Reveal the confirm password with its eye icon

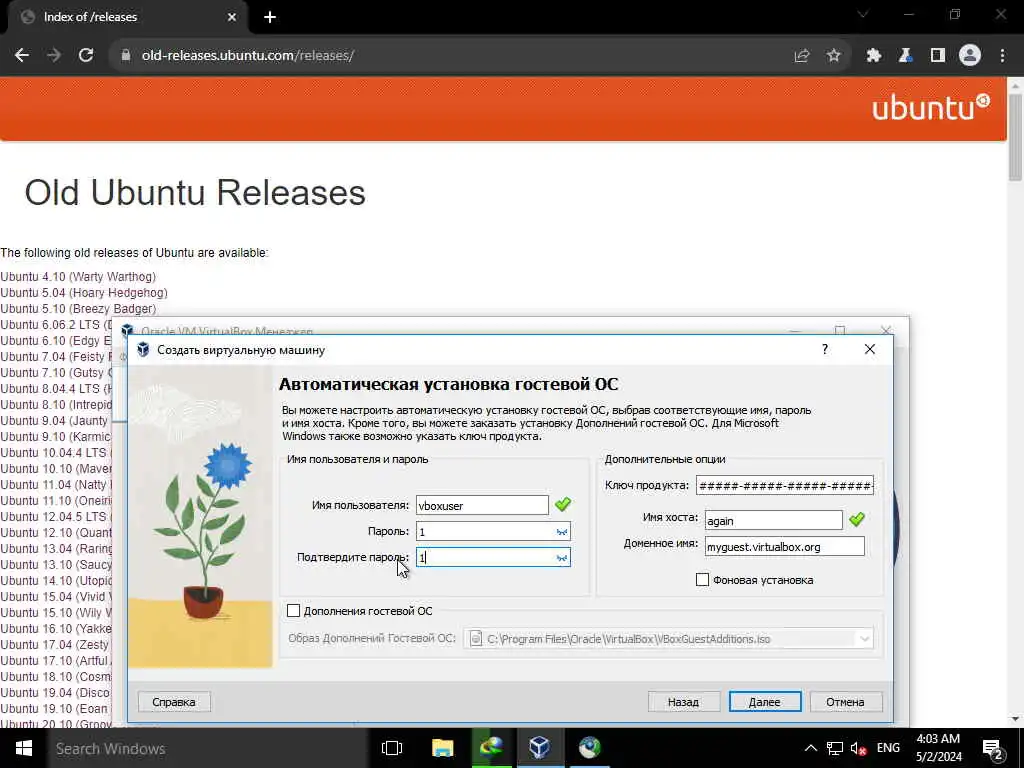562,558
